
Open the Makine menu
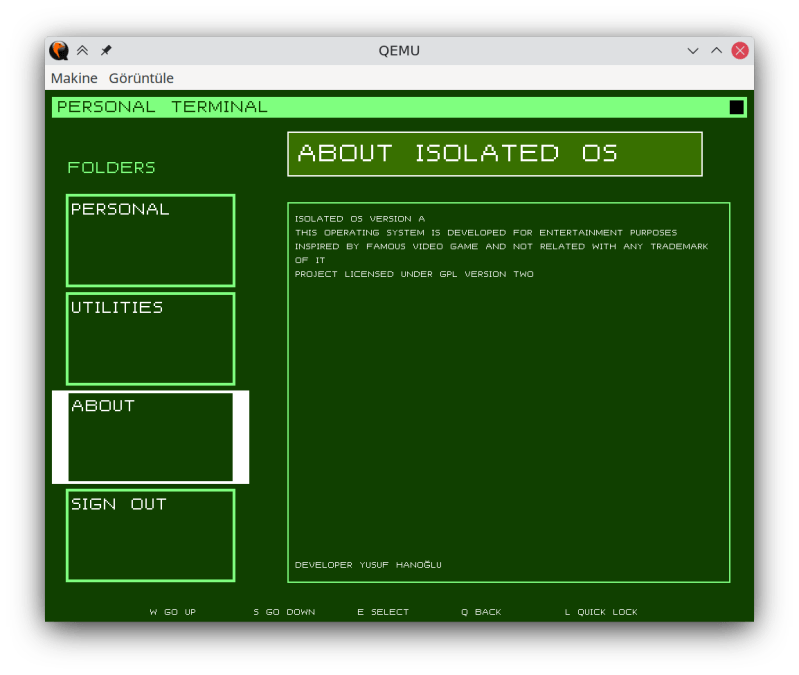coord(74,78)
